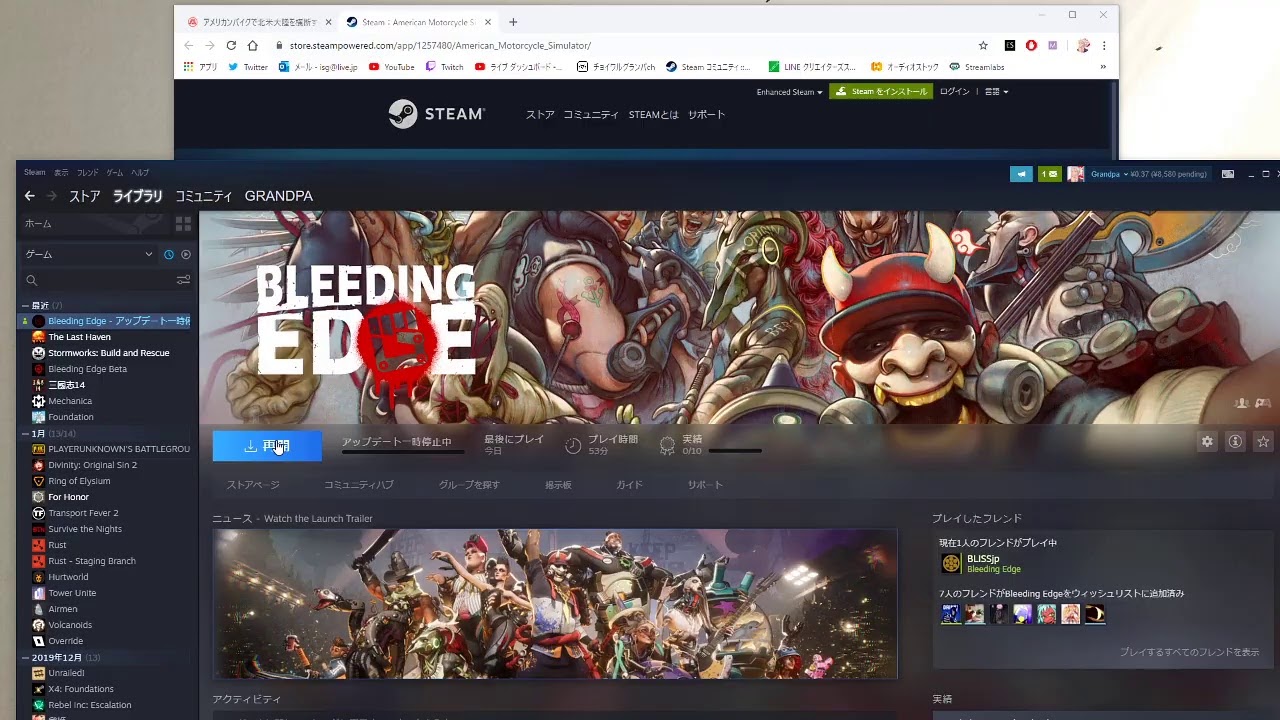Open the Launch Trailer news thumbnail
1280x720 pixels.
pyautogui.click(x=555, y=604)
